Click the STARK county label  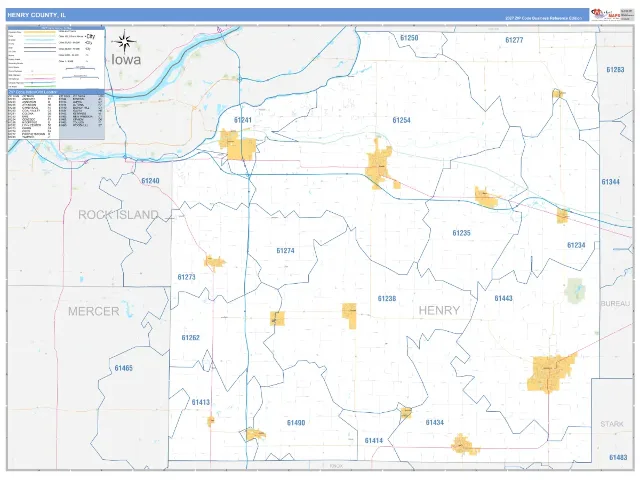tap(612, 424)
